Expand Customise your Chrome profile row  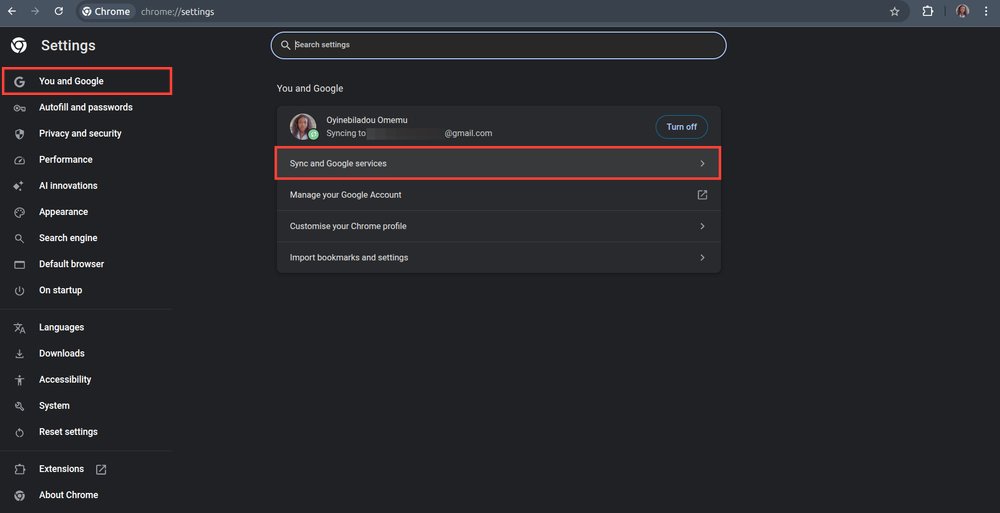(x=702, y=226)
